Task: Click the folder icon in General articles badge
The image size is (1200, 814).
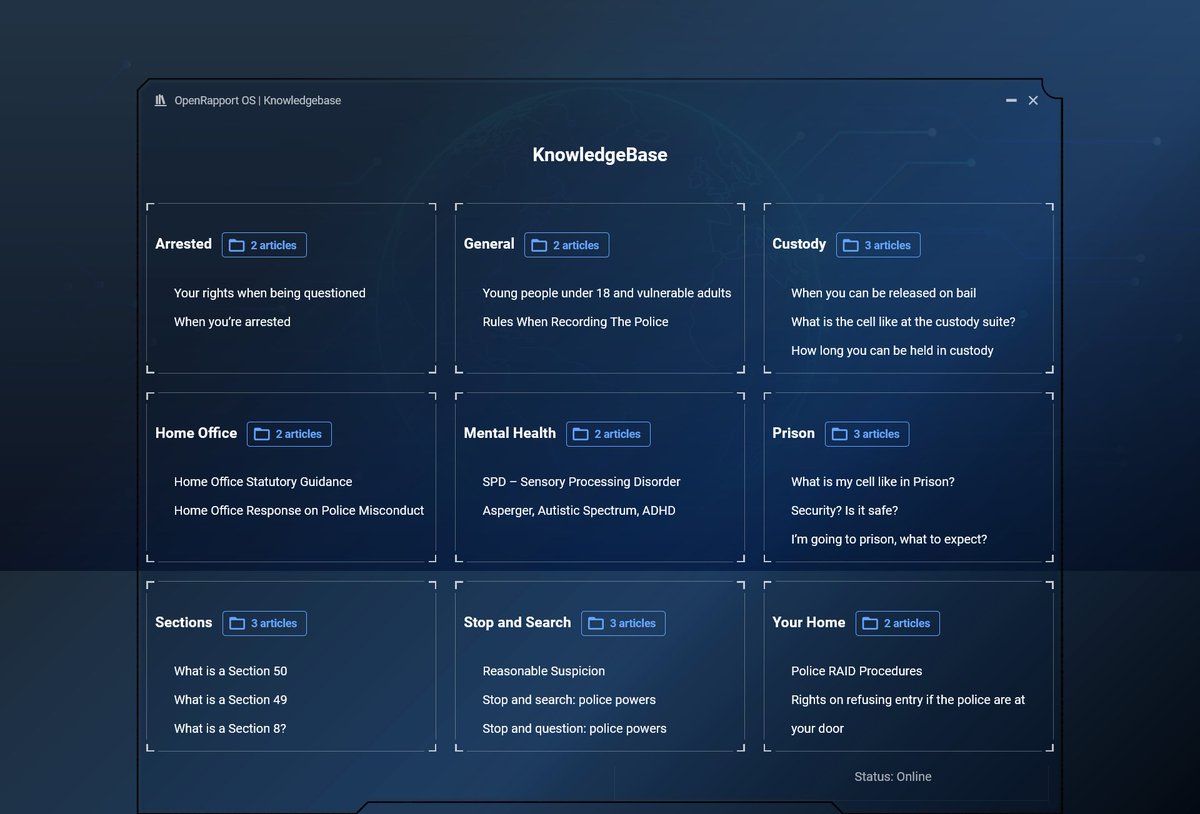Action: tap(539, 245)
